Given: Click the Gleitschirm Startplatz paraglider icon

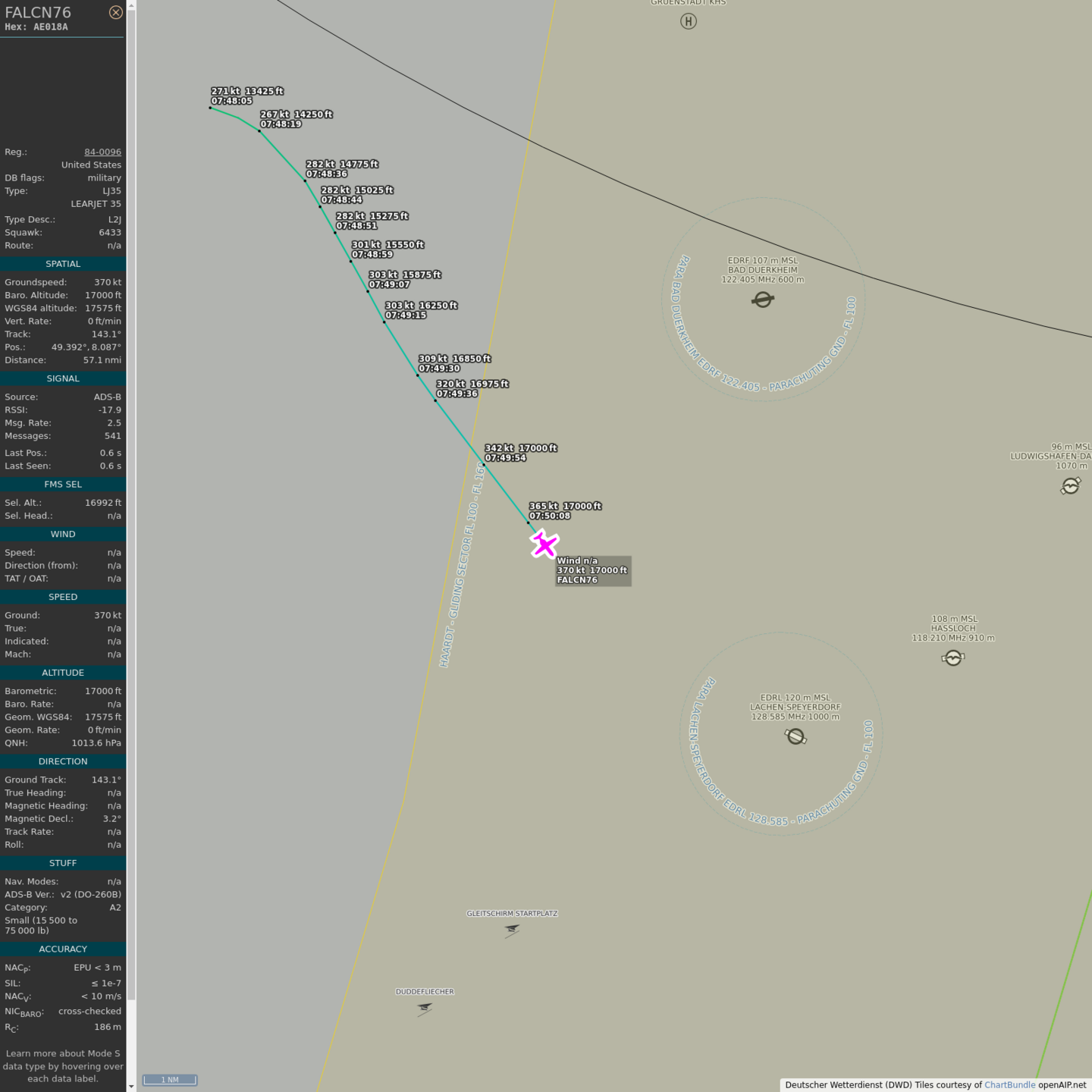Looking at the screenshot, I should click(x=513, y=930).
